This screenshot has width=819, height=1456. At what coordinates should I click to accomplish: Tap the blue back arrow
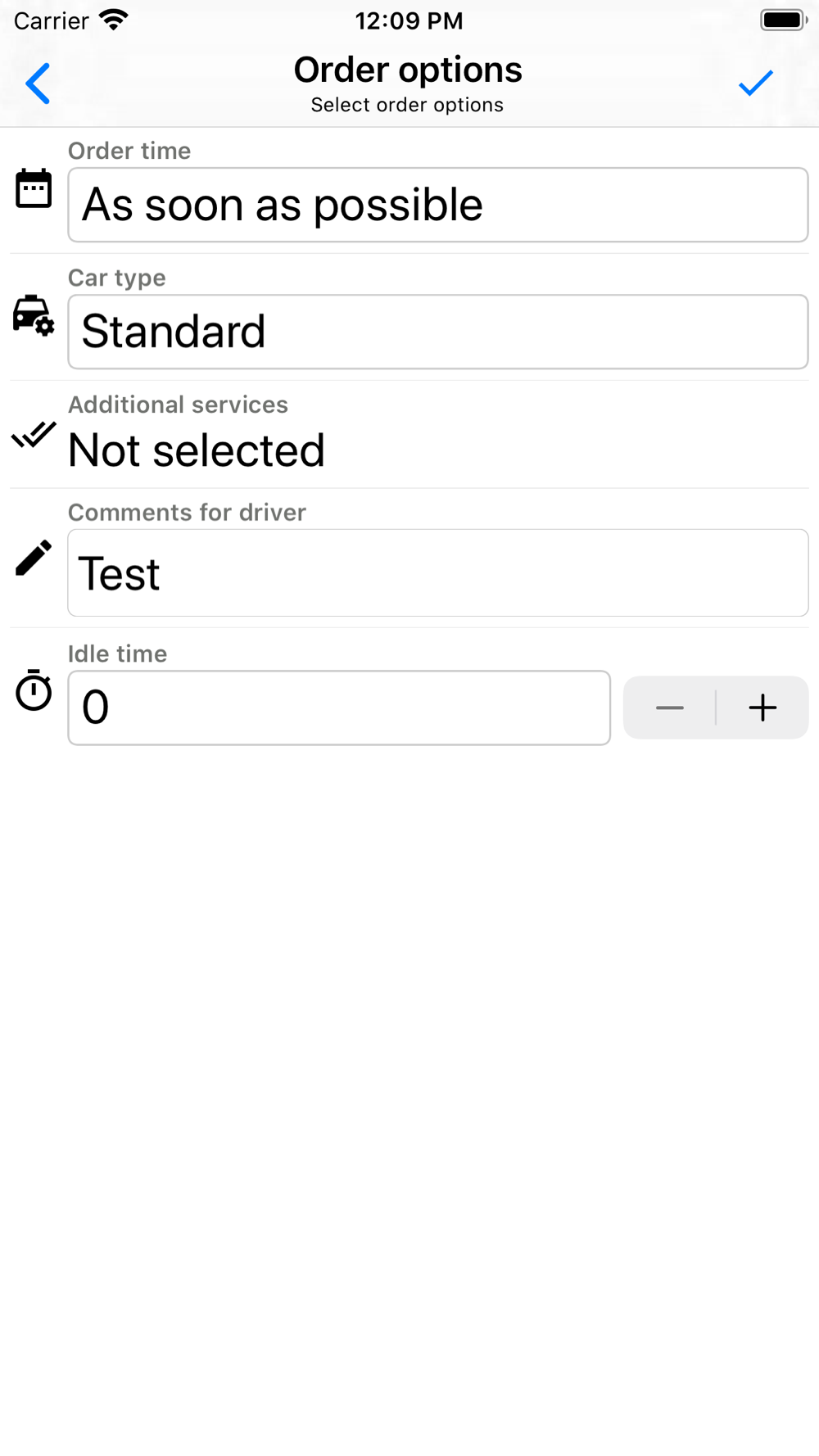pyautogui.click(x=38, y=84)
